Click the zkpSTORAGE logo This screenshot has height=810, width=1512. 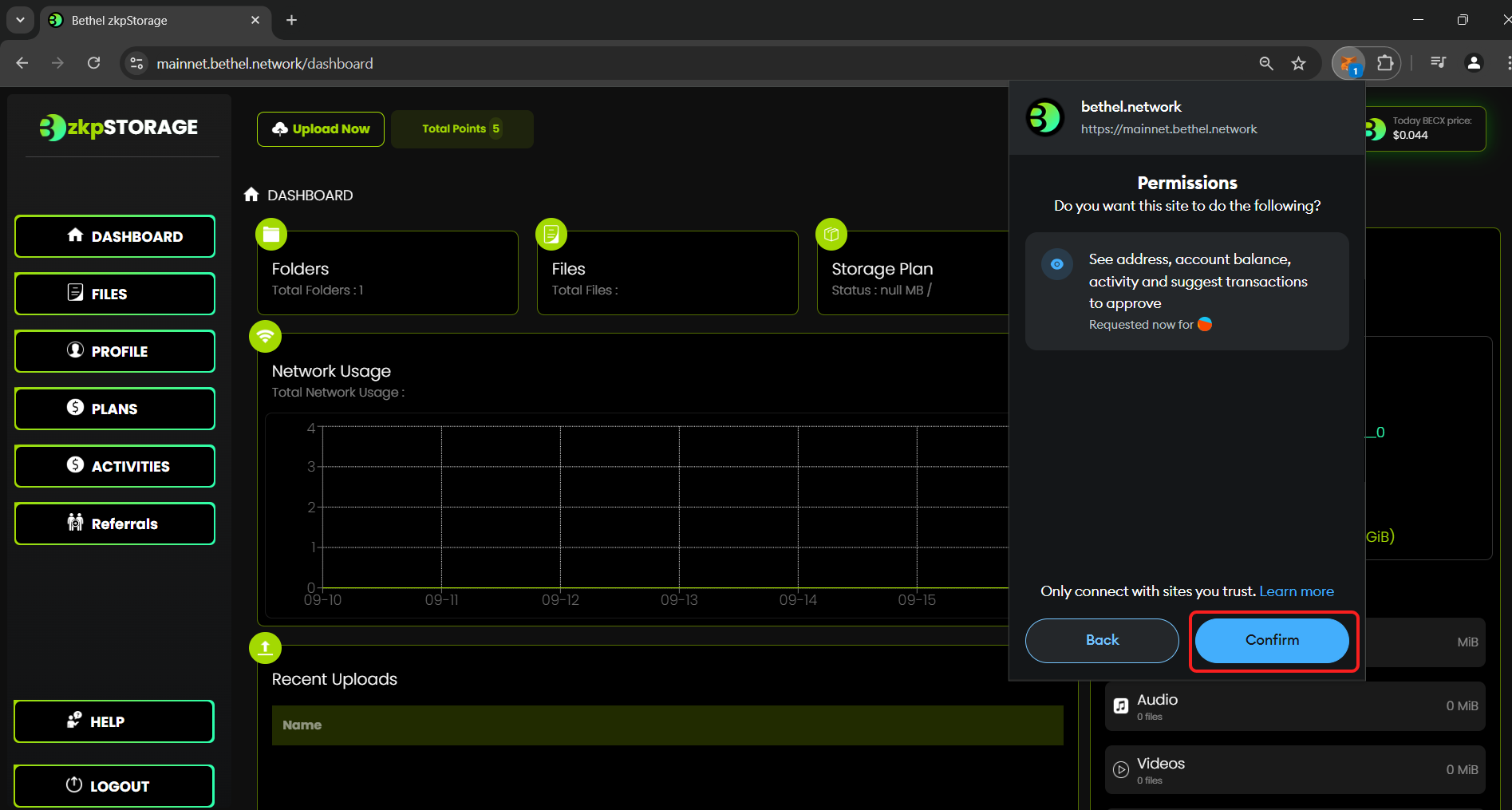[x=119, y=128]
